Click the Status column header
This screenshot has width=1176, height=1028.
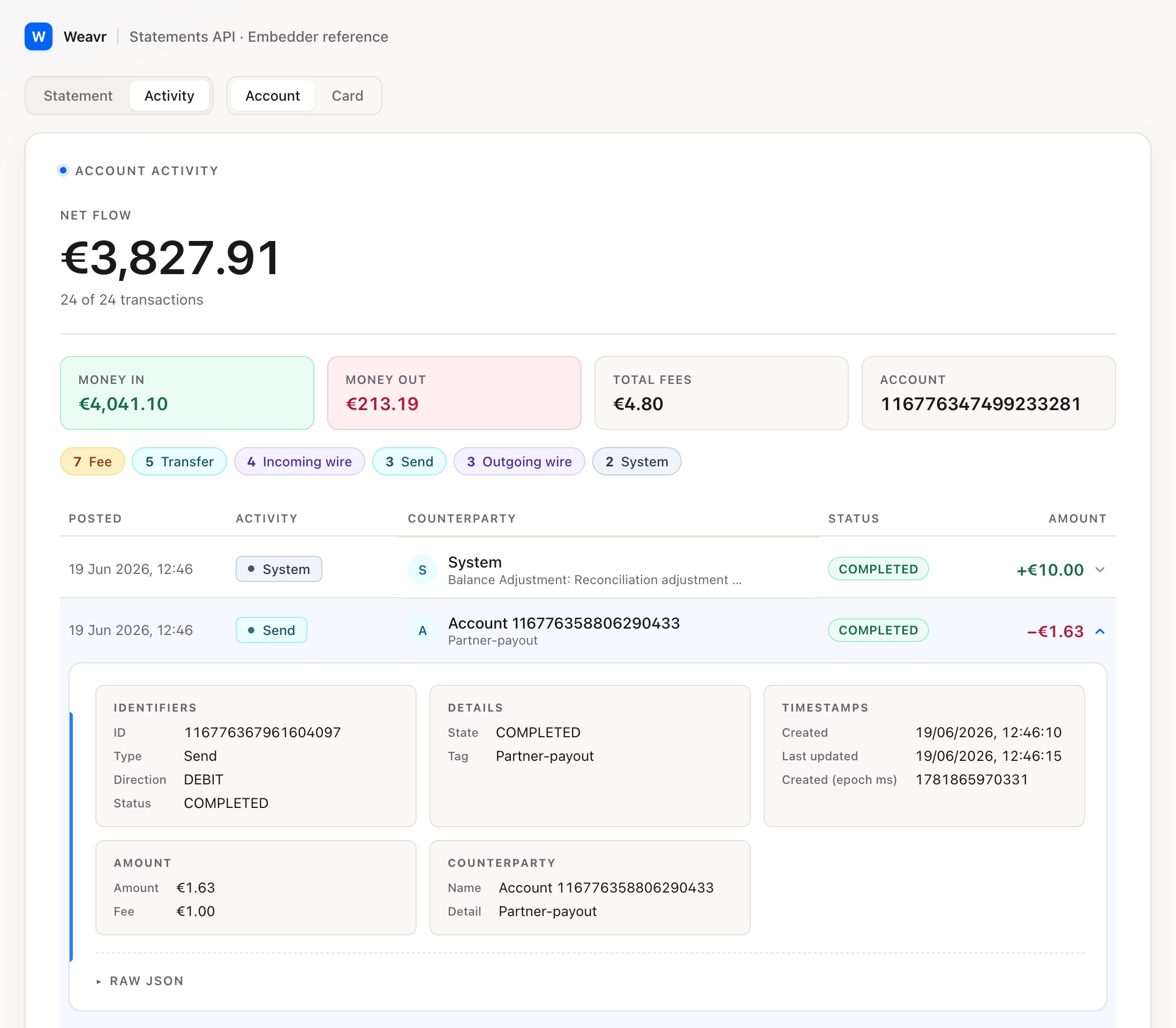click(854, 519)
